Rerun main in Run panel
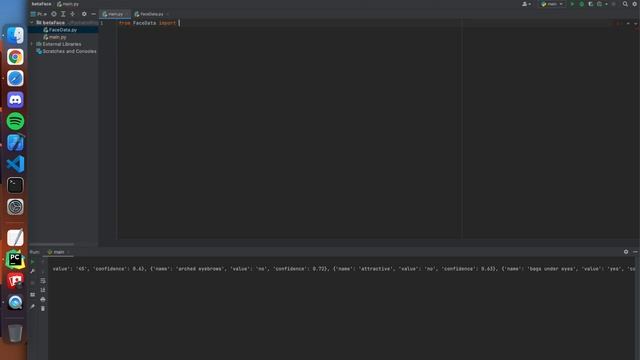Viewport: 640px width, 360px height. pos(33,262)
